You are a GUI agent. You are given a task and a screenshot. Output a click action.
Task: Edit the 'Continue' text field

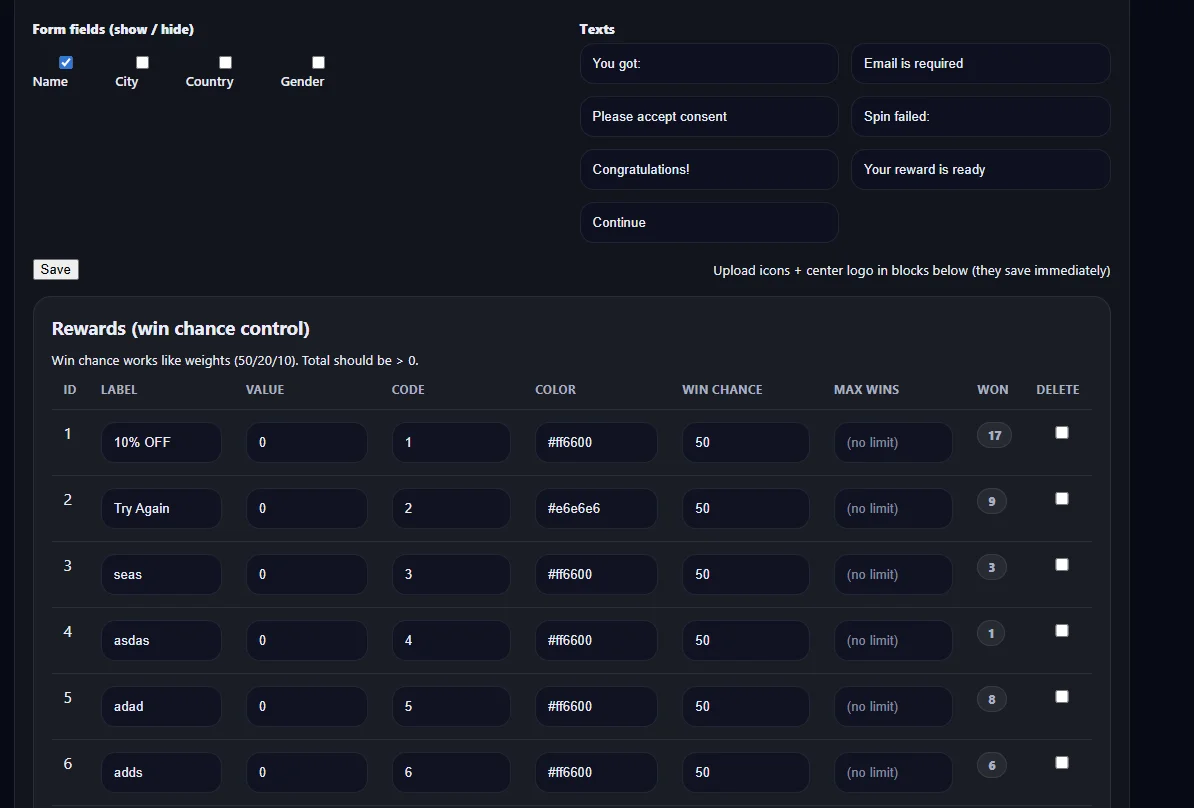click(709, 222)
